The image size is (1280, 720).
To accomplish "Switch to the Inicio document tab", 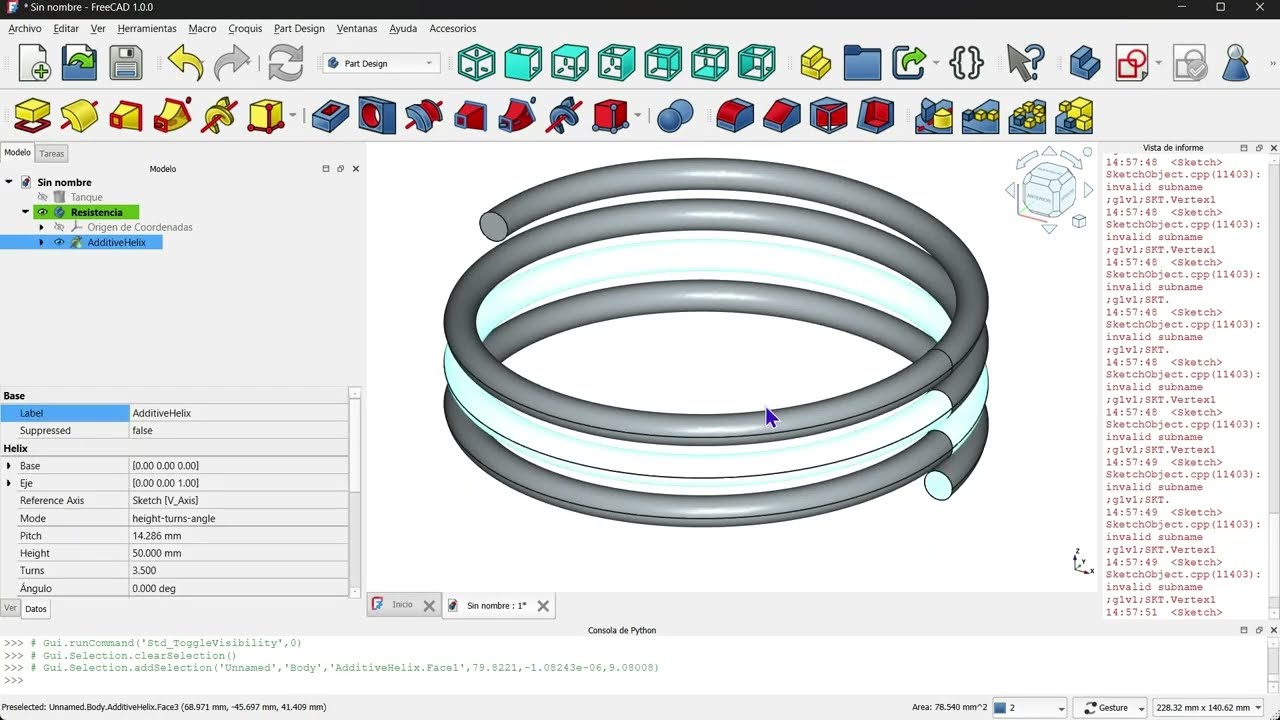I will click(402, 605).
